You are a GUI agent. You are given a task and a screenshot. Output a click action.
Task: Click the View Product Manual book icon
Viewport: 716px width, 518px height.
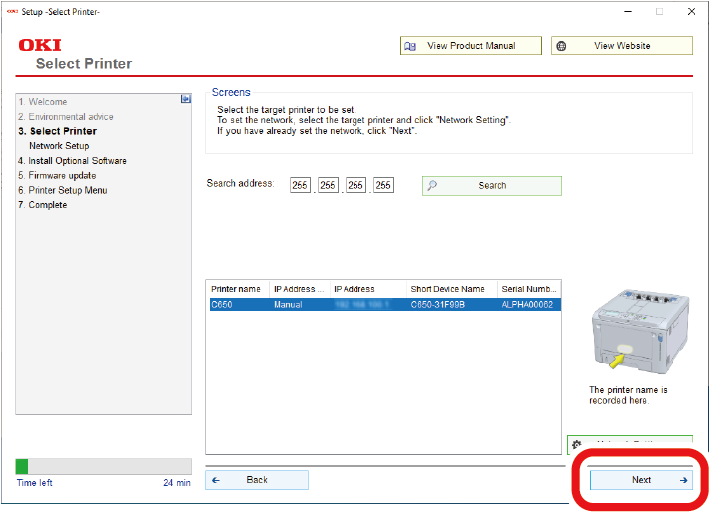[409, 46]
